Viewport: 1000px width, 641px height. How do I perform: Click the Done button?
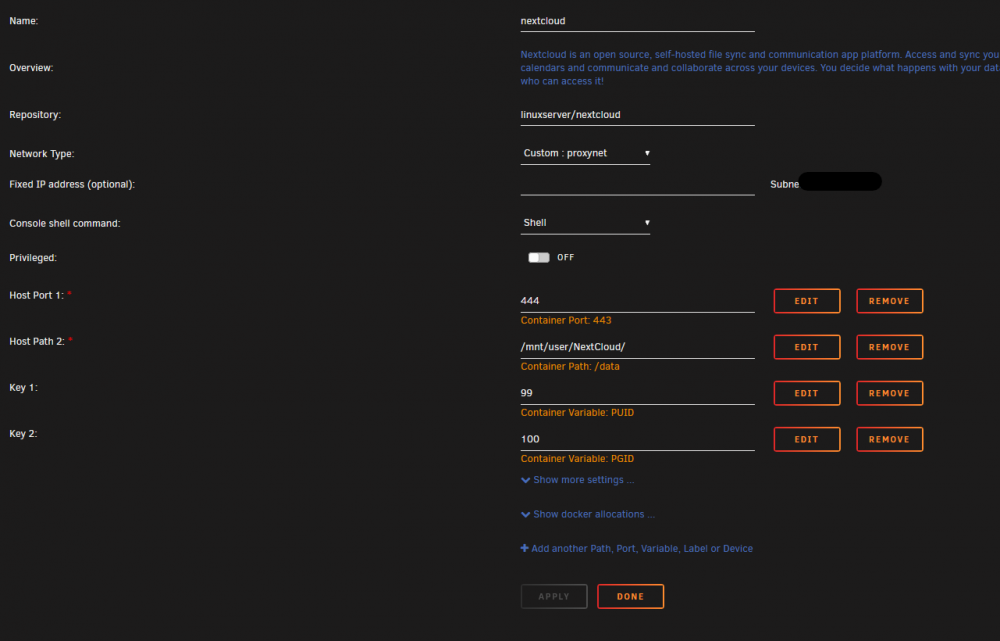tap(630, 596)
